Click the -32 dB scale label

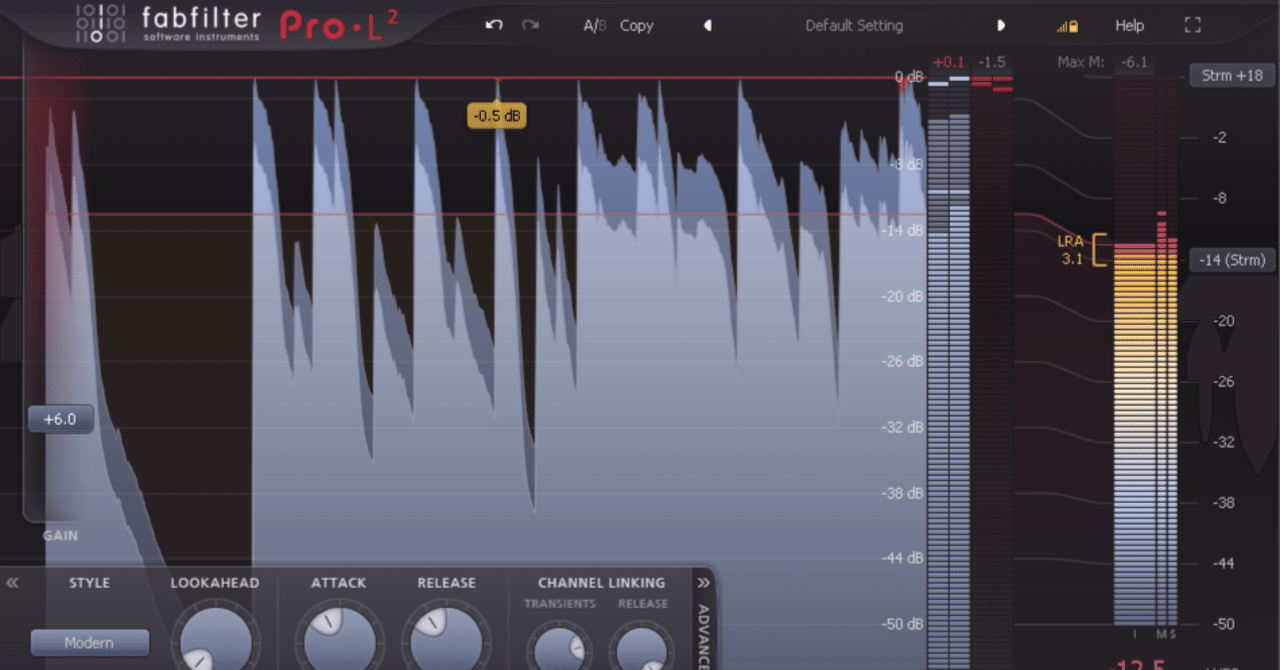click(x=904, y=427)
